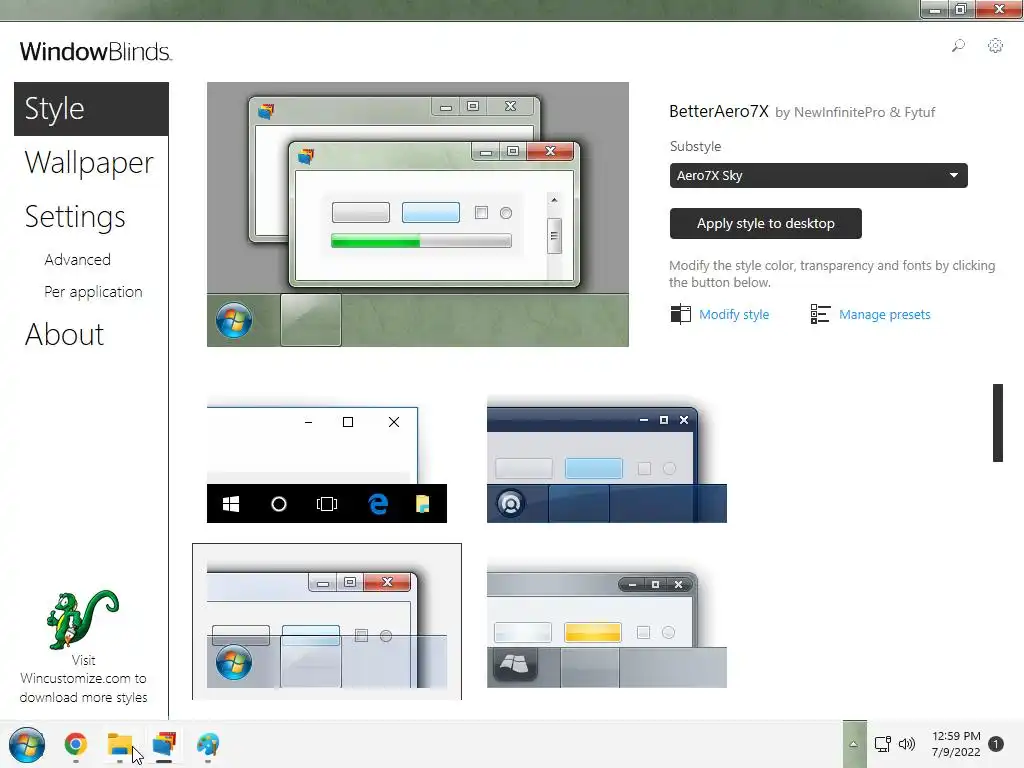
Task: Click the NewInfinitePro & Fytuf author text
Action: click(865, 112)
